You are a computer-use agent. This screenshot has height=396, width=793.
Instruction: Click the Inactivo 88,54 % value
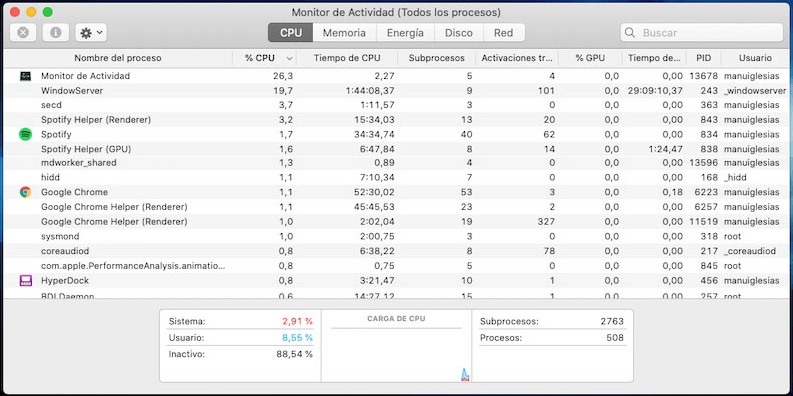(x=294, y=354)
